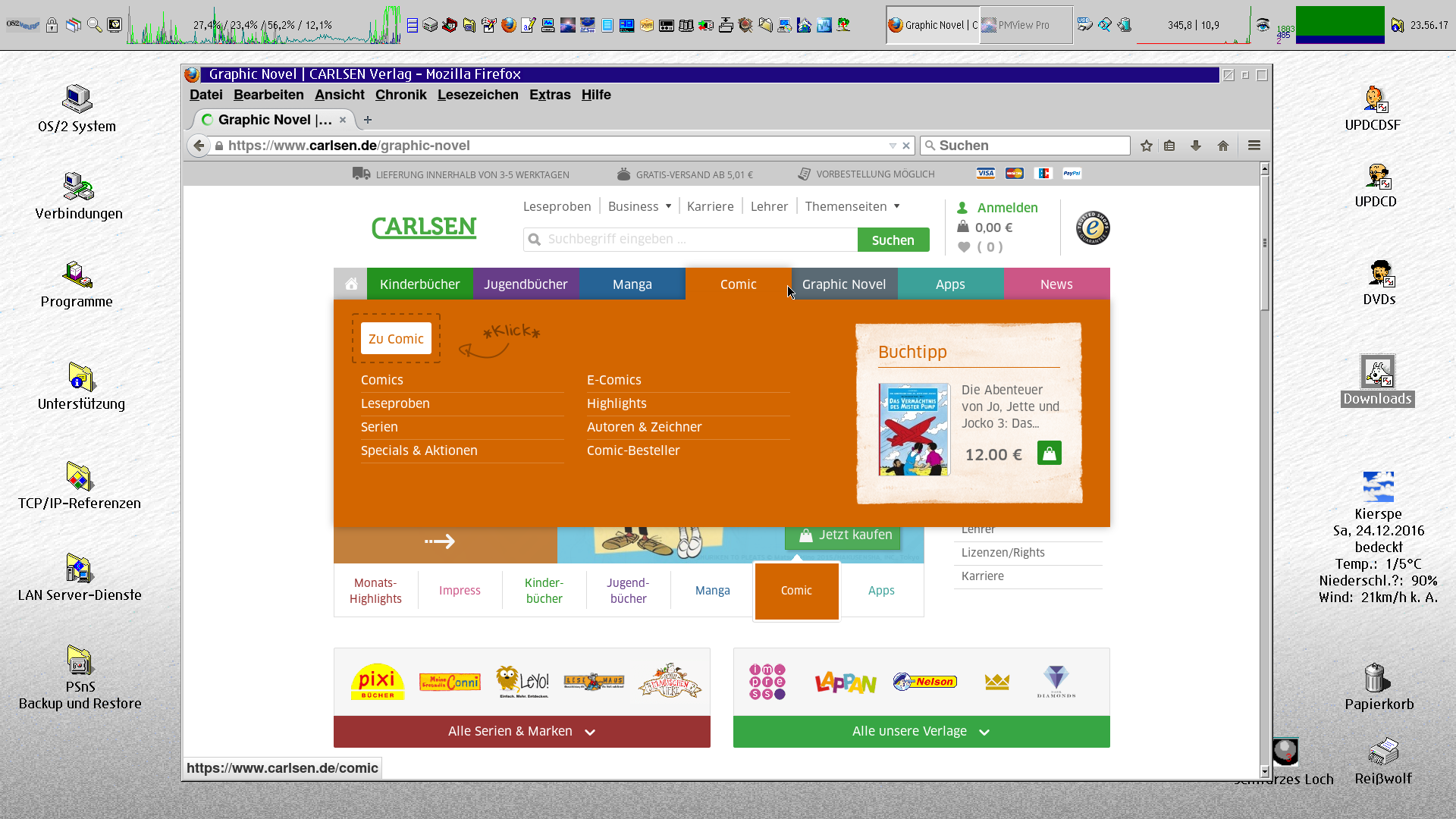Click the magnifier icon in the system bar
Screen dimensions: 1456x819
pos(94,25)
